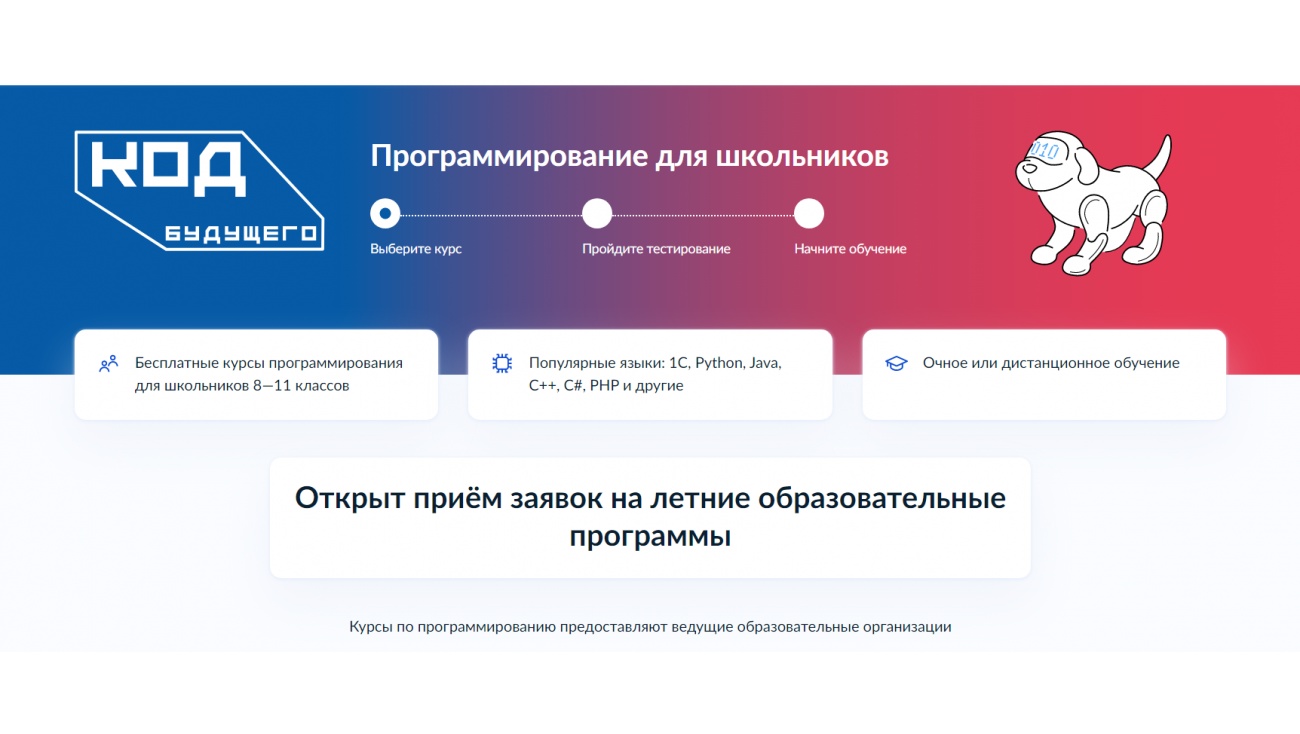Click the text about ведущие образовательные организации
Image resolution: width=1300 pixels, height=734 pixels.
[x=650, y=626]
